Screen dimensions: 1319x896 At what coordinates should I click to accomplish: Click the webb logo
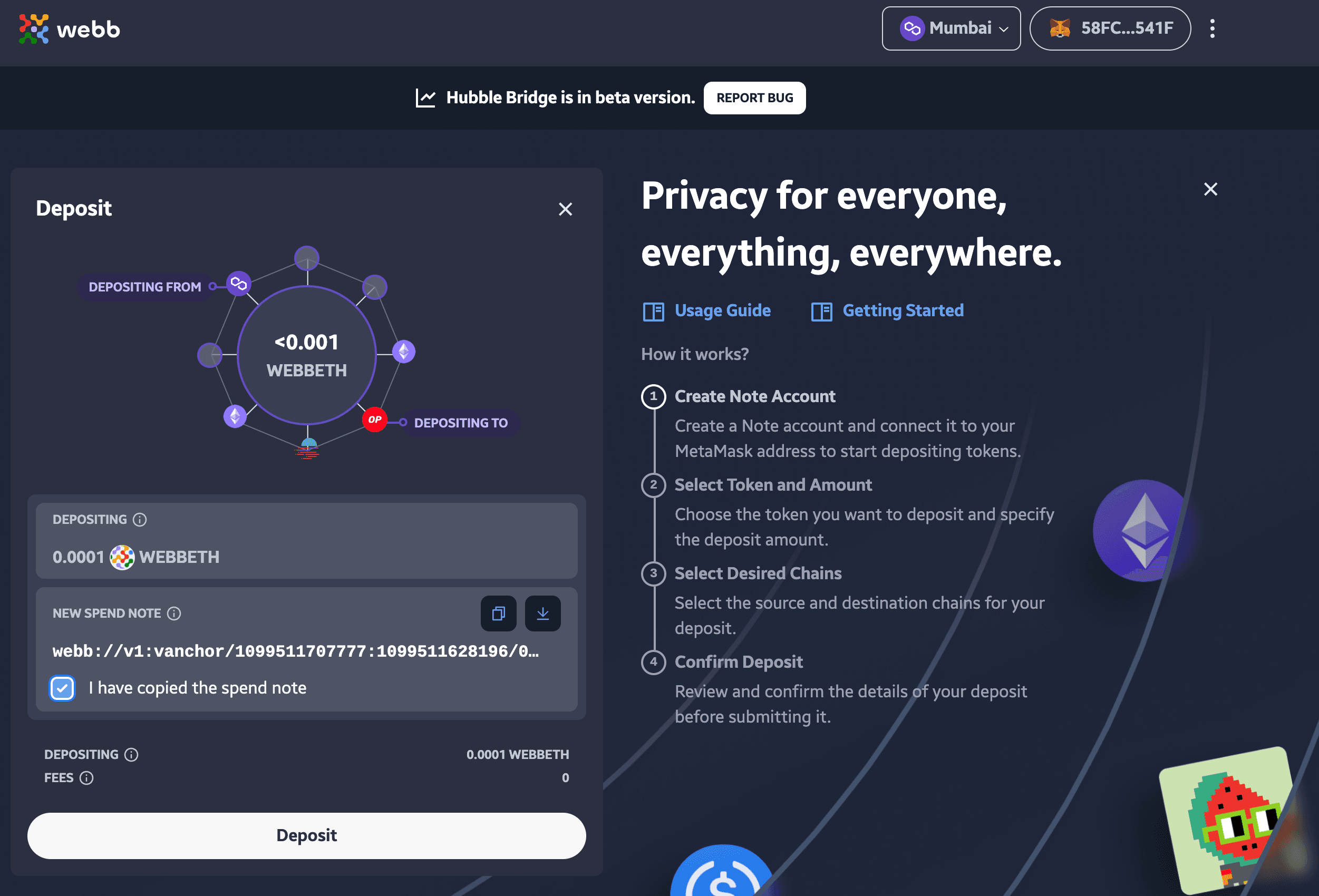[69, 28]
